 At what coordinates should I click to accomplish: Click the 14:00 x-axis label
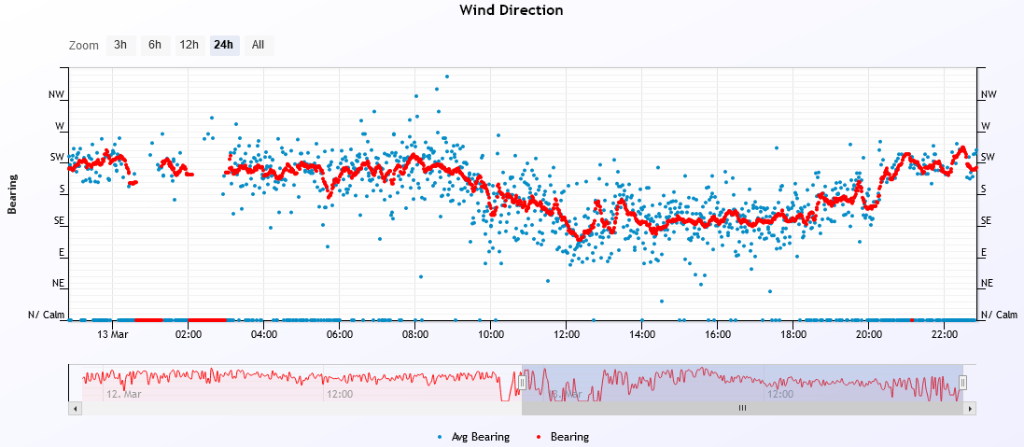[642, 334]
